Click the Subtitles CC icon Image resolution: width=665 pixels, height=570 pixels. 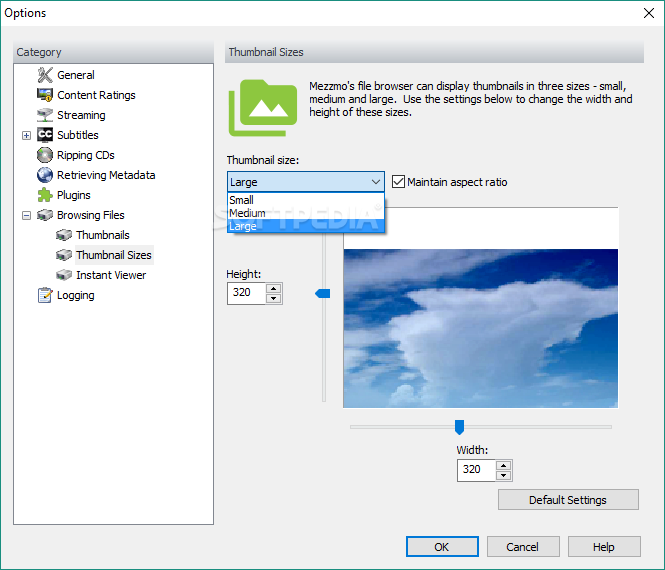pyautogui.click(x=45, y=135)
